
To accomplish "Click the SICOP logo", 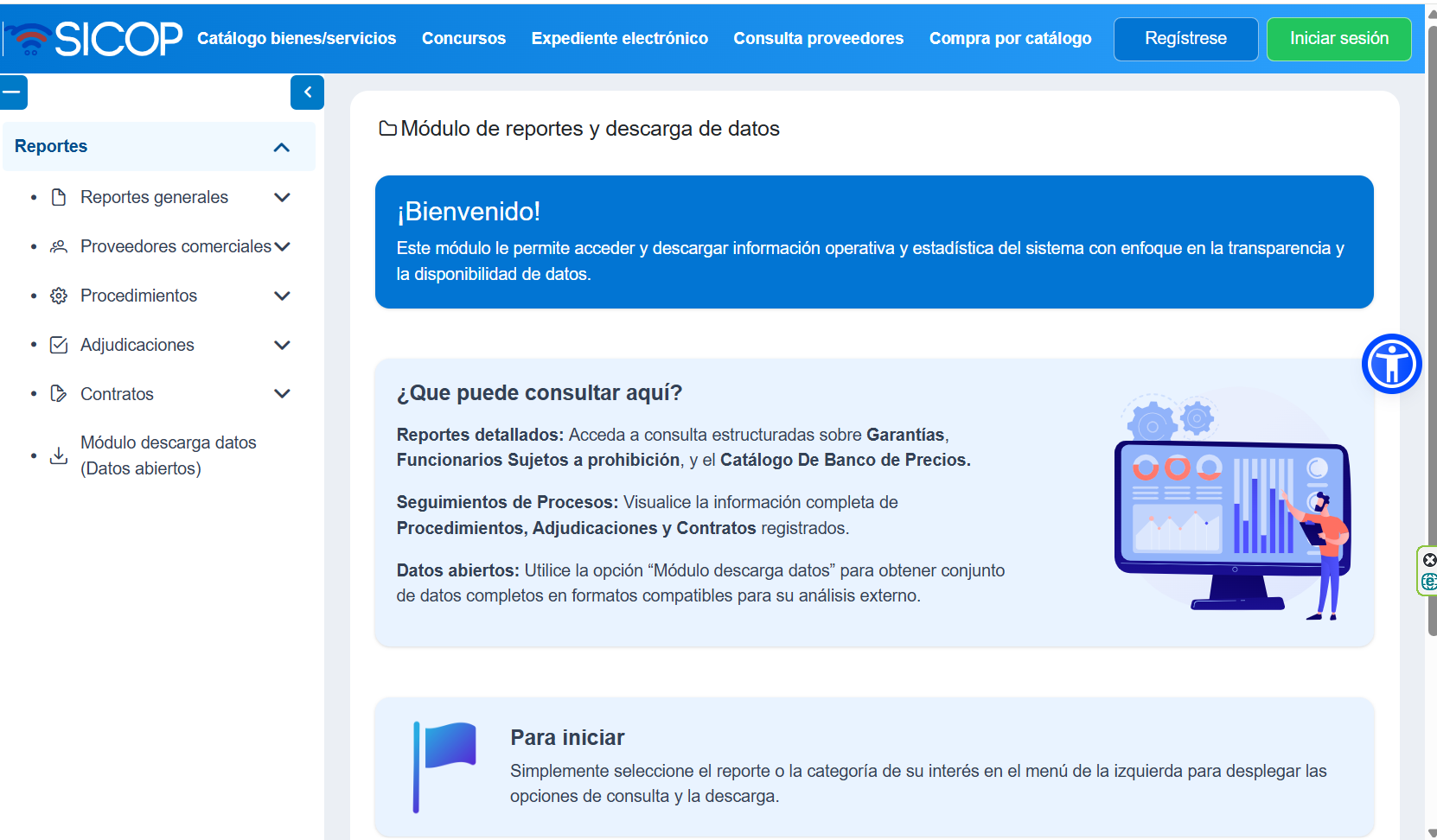I will pos(93,39).
